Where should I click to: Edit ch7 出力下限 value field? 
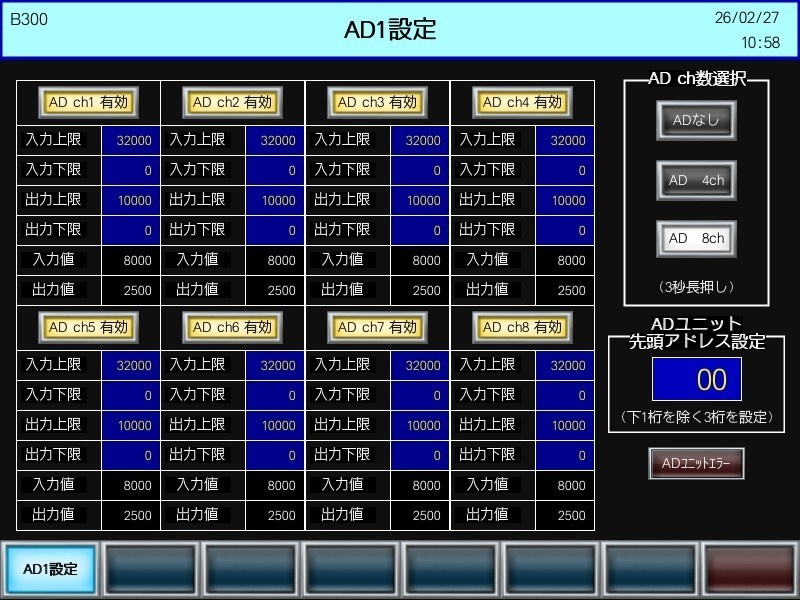coord(420,456)
